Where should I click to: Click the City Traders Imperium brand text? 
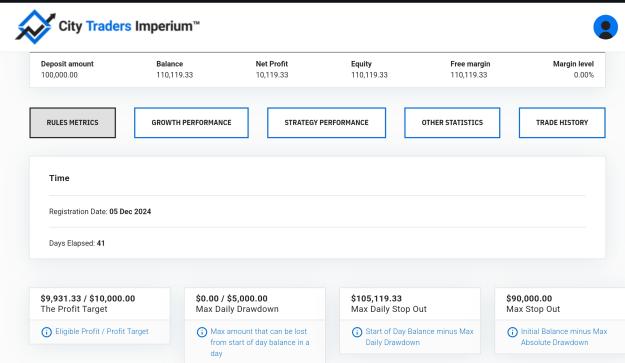coord(129,26)
